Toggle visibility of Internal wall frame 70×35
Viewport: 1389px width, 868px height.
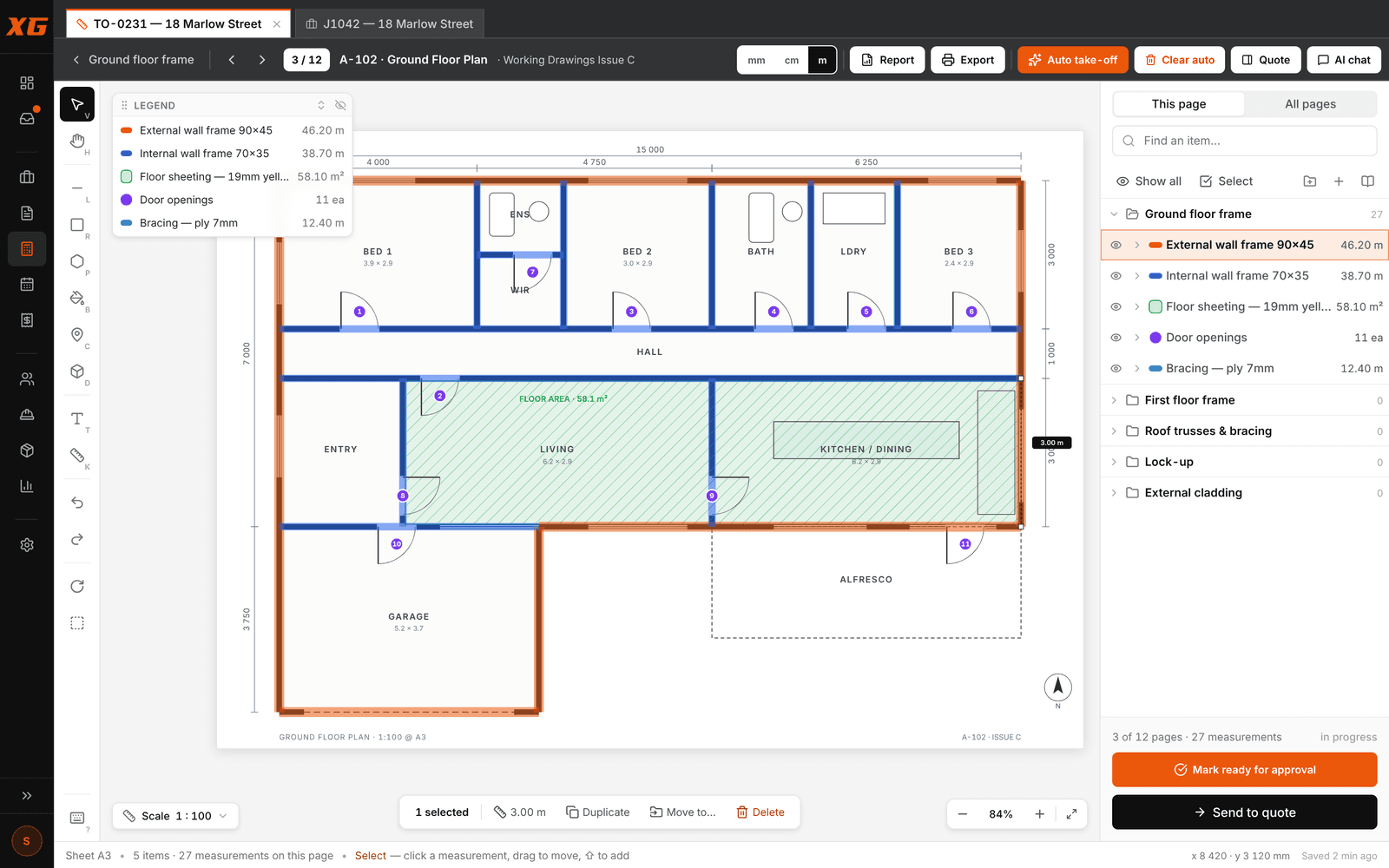(1116, 276)
